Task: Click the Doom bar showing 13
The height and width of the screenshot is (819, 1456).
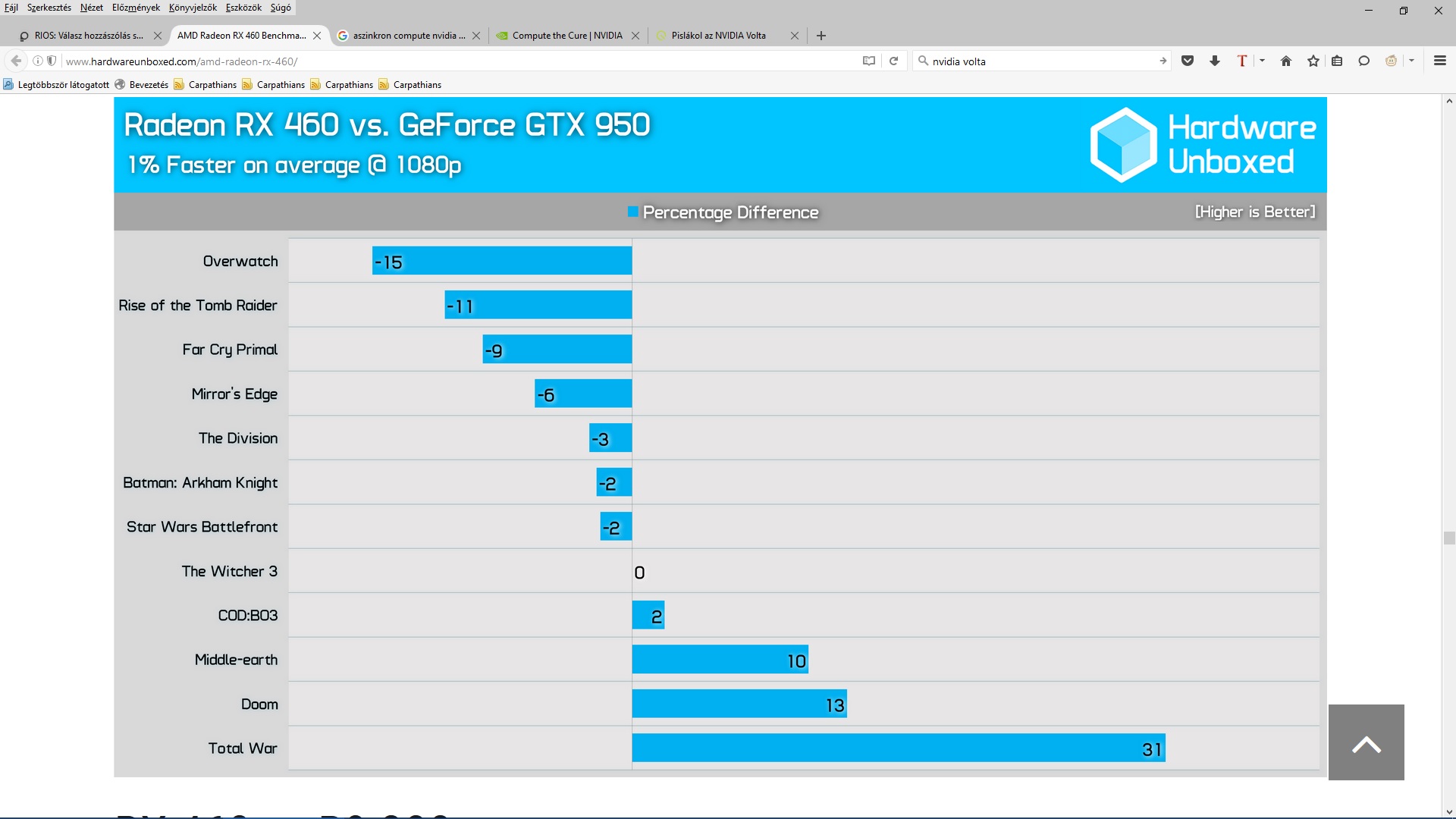Action: coord(739,704)
